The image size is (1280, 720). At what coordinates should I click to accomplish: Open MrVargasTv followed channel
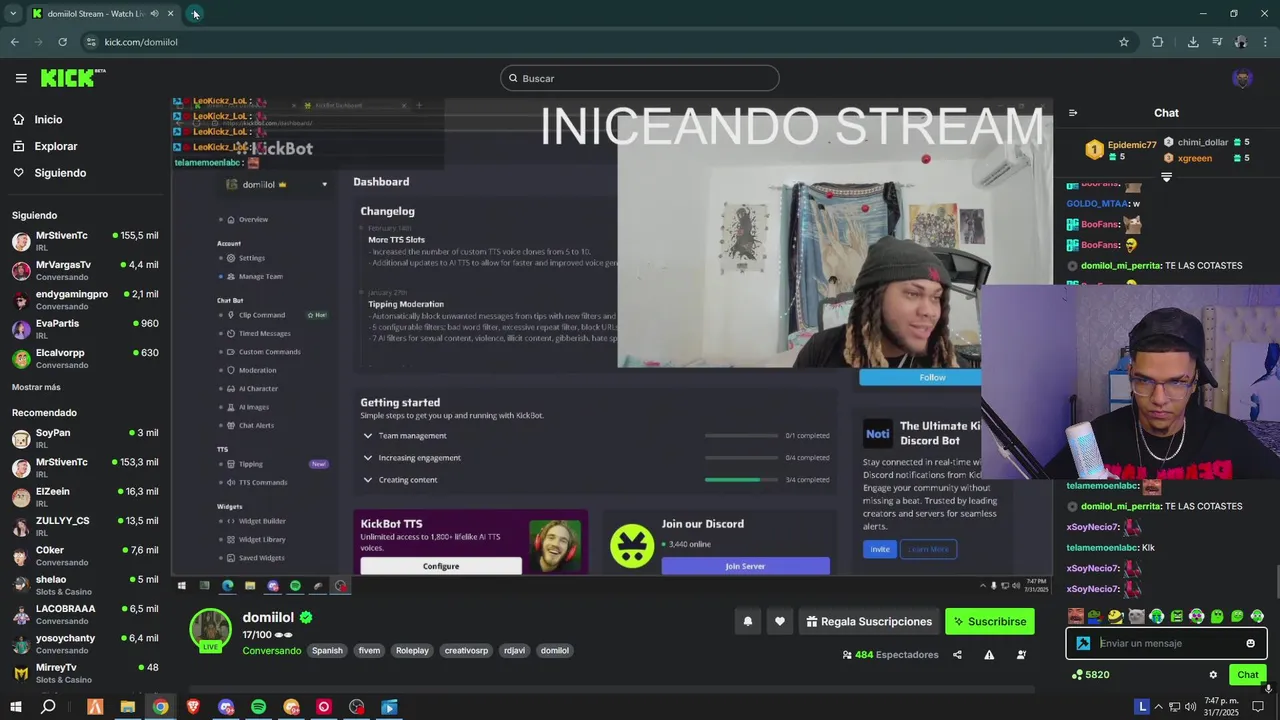point(85,270)
